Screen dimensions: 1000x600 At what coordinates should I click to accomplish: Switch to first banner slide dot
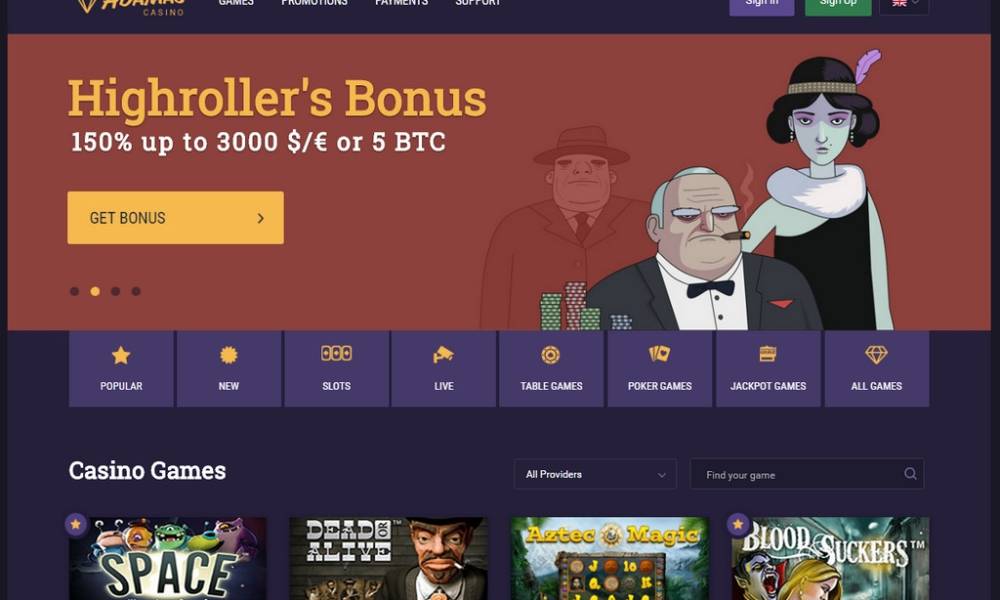coord(75,291)
